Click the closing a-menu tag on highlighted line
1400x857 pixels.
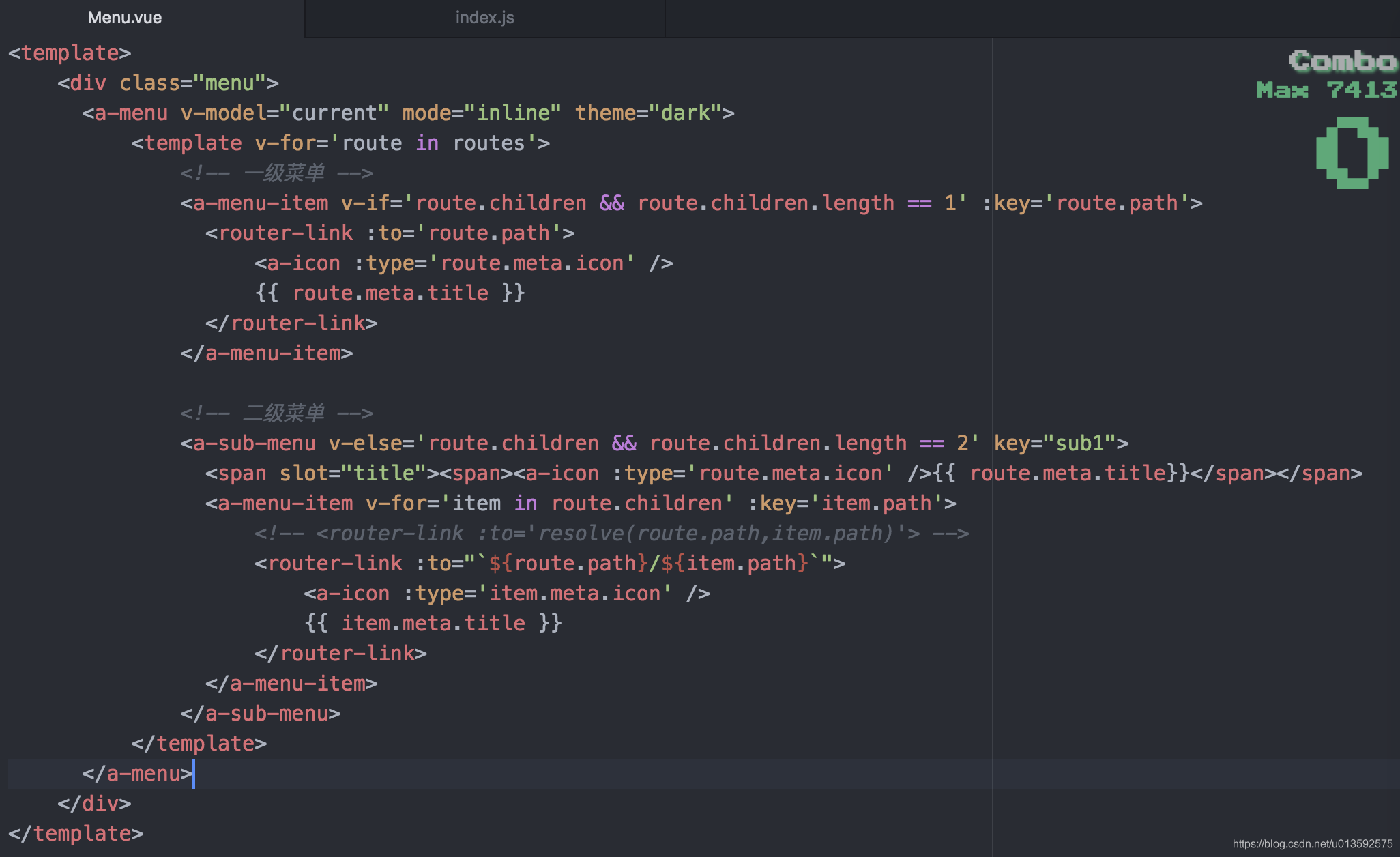click(137, 773)
